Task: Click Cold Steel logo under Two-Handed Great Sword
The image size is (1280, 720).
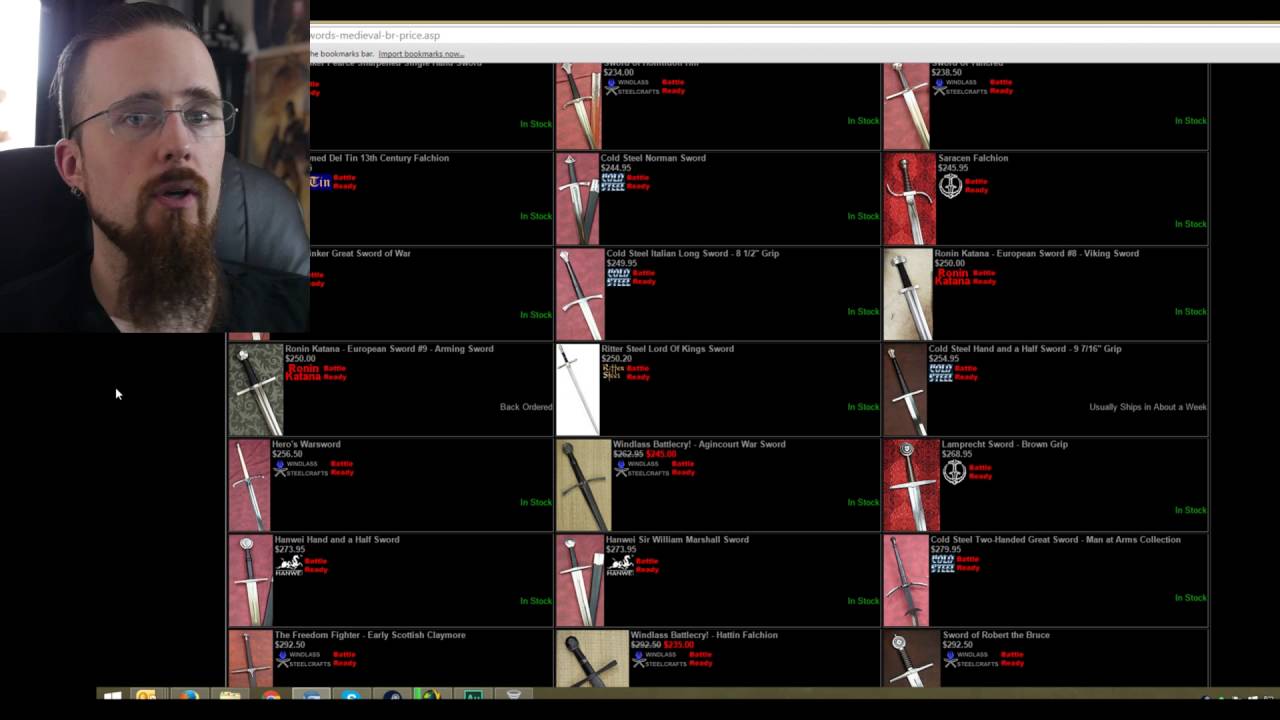Action: pos(943,564)
